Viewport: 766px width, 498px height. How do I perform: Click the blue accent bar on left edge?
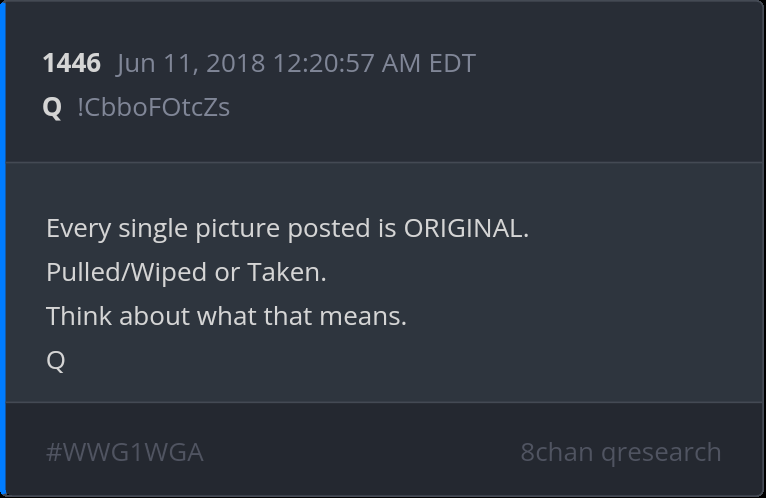tap(3, 249)
